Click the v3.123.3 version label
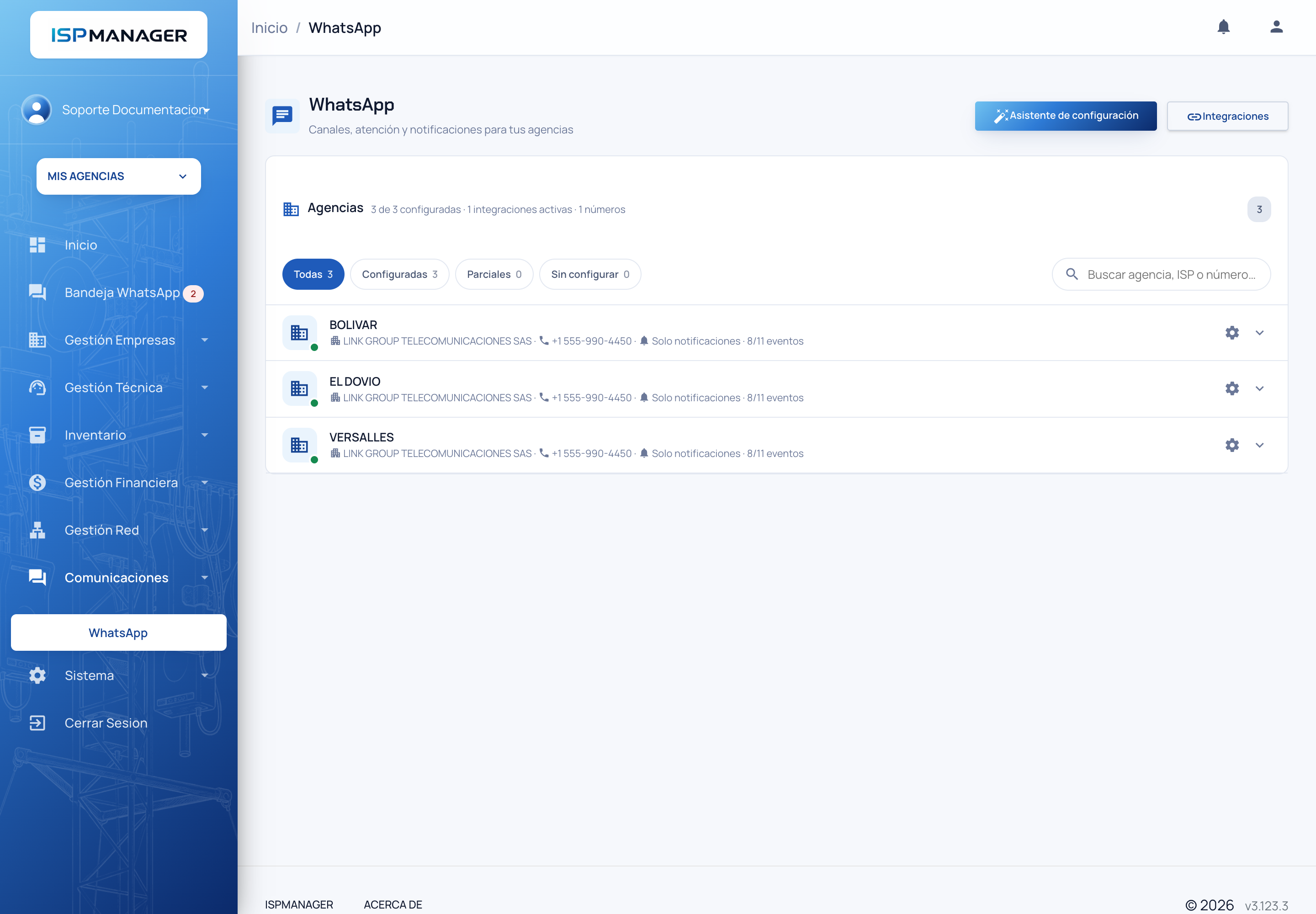This screenshot has height=914, width=1316. pyautogui.click(x=1266, y=905)
